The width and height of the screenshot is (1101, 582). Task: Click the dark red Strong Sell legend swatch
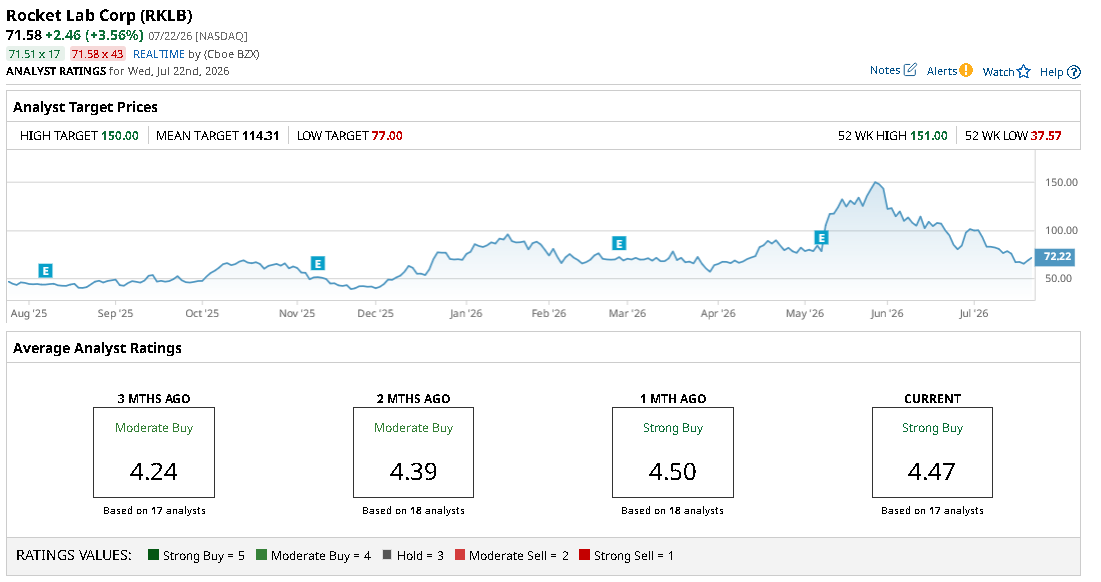click(584, 555)
